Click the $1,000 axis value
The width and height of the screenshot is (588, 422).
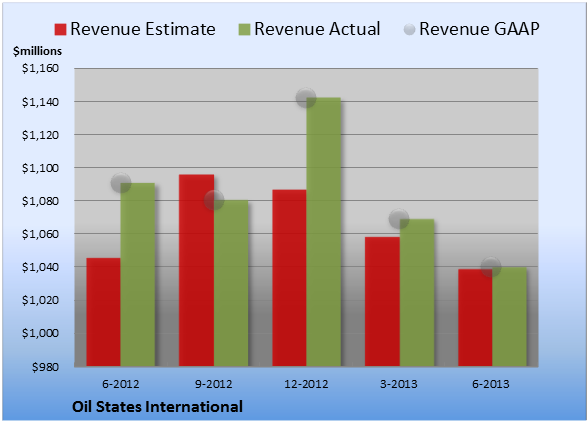tap(40, 333)
